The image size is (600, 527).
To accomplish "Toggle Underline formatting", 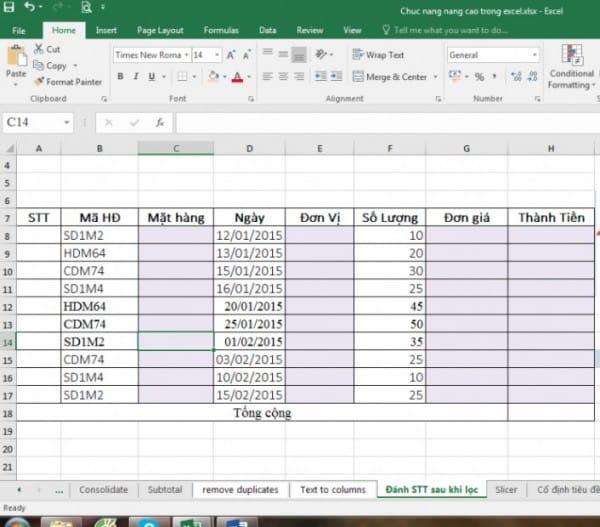I will (x=152, y=77).
